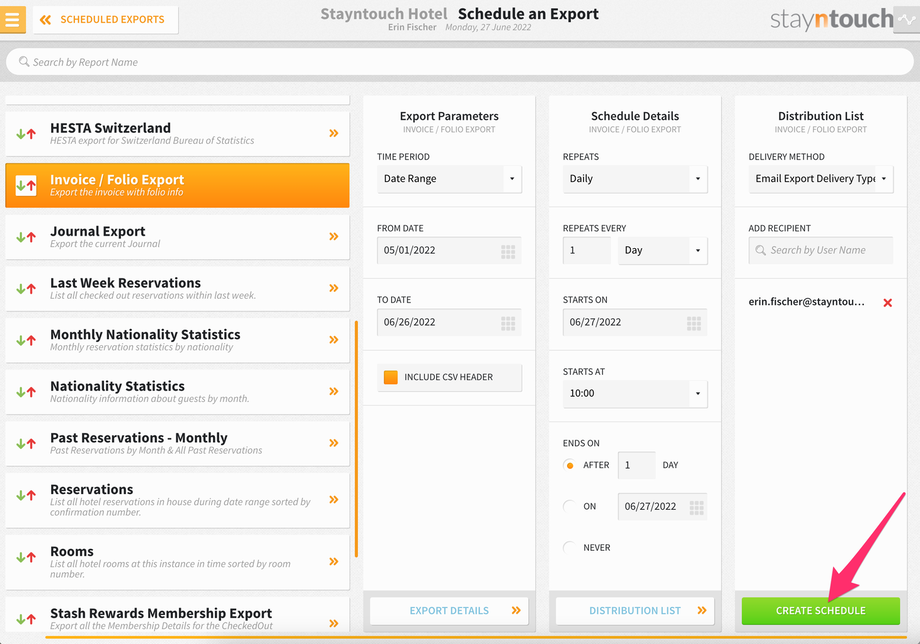Select the Monthly Nationality Statistics row
Viewport: 920px width, 644px height.
pyautogui.click(x=177, y=340)
